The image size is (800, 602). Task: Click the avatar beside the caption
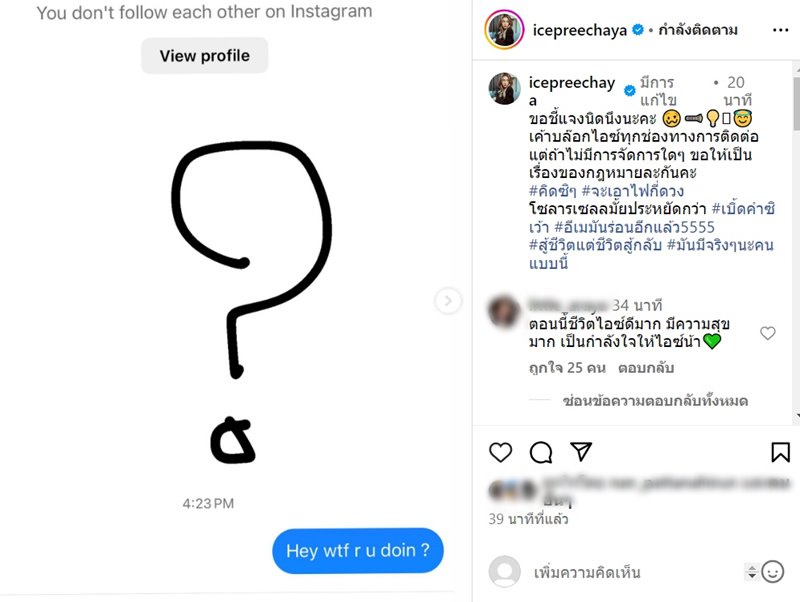pos(504,89)
